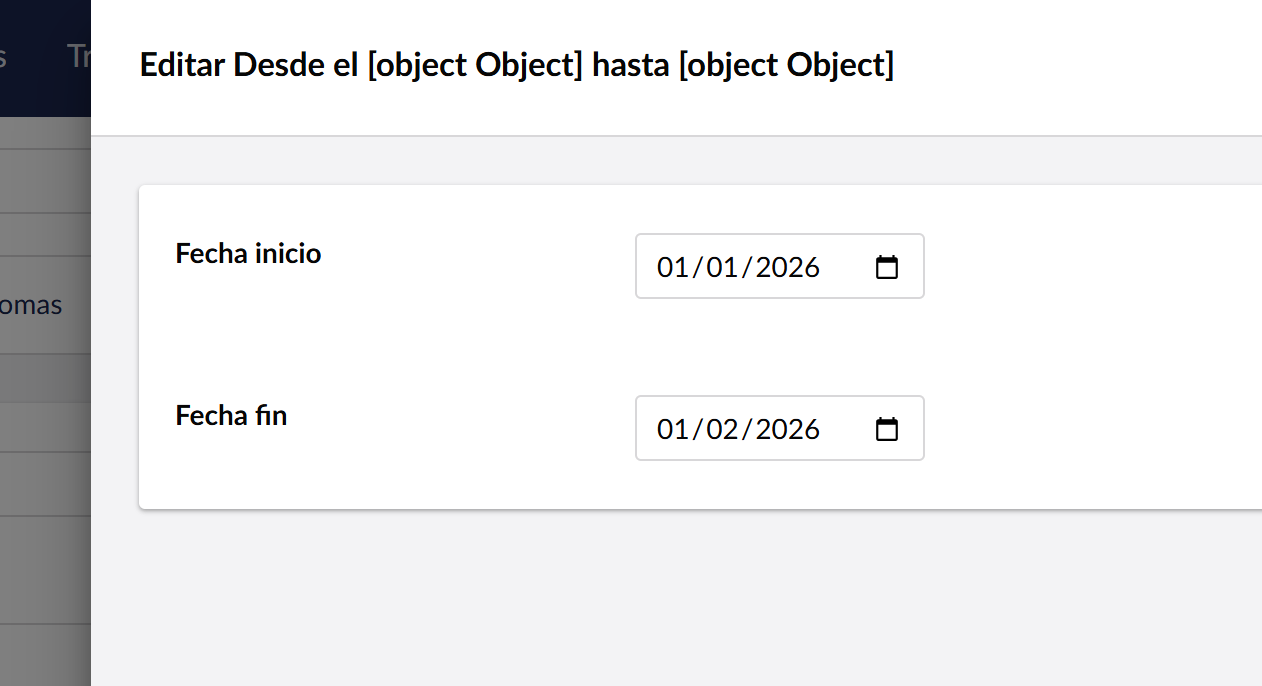This screenshot has height=686, width=1262.
Task: Click the cut-off 's' item in the dark top bar
Action: tap(4, 56)
